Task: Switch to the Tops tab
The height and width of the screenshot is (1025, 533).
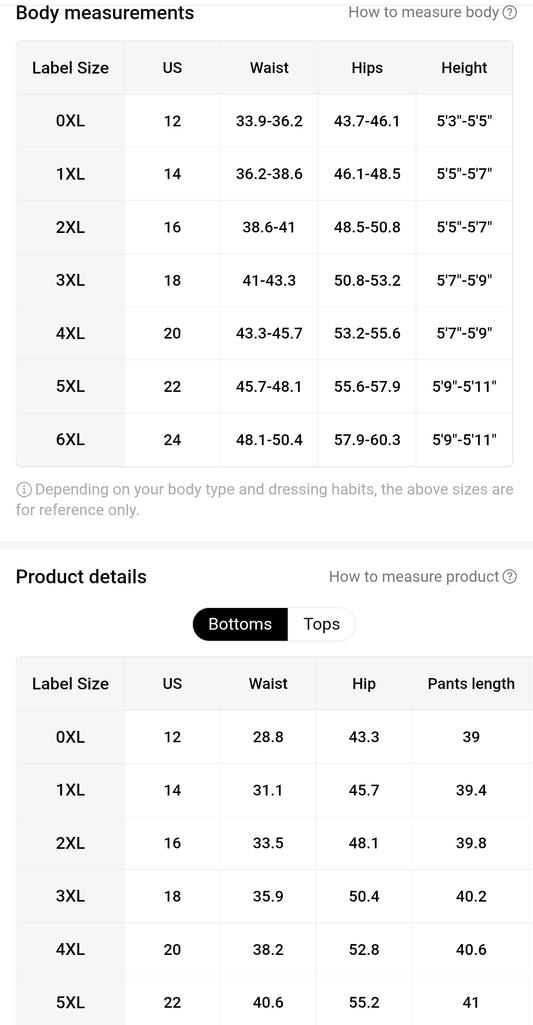Action: 321,624
